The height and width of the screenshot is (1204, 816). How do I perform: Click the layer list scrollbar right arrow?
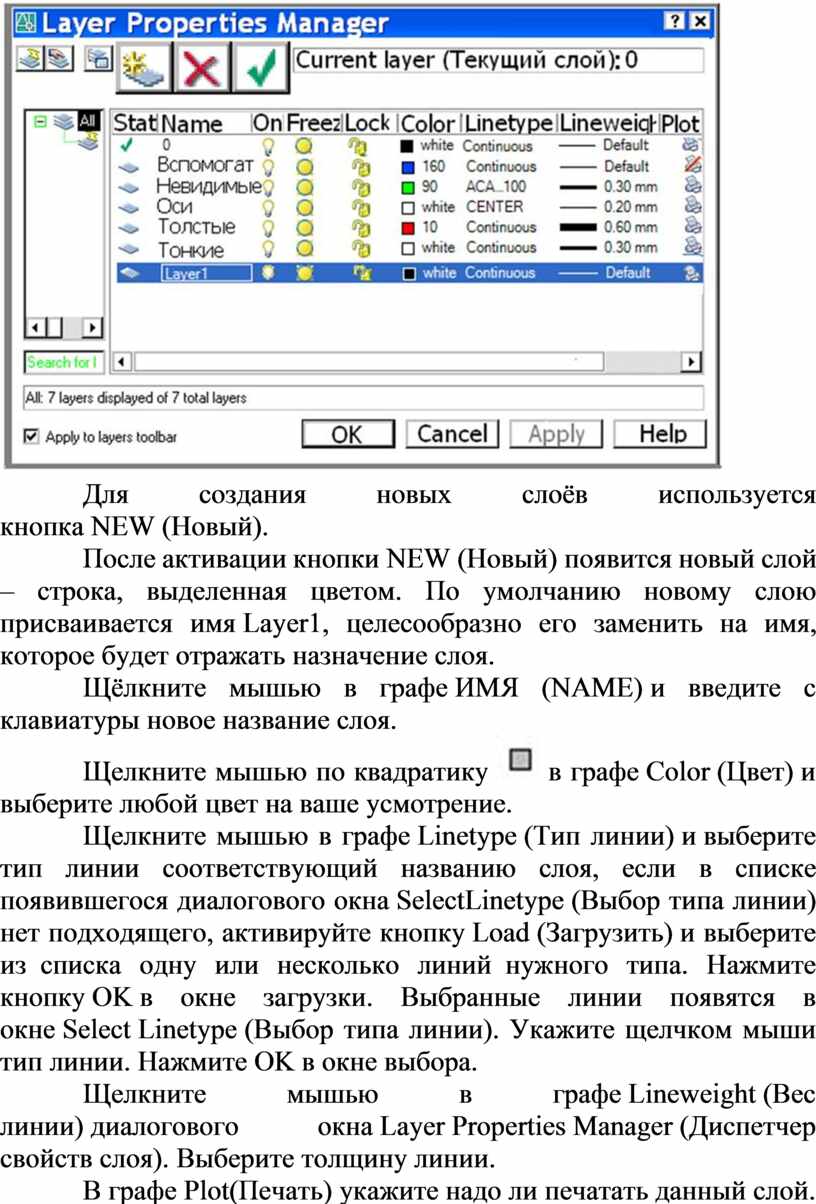click(691, 361)
